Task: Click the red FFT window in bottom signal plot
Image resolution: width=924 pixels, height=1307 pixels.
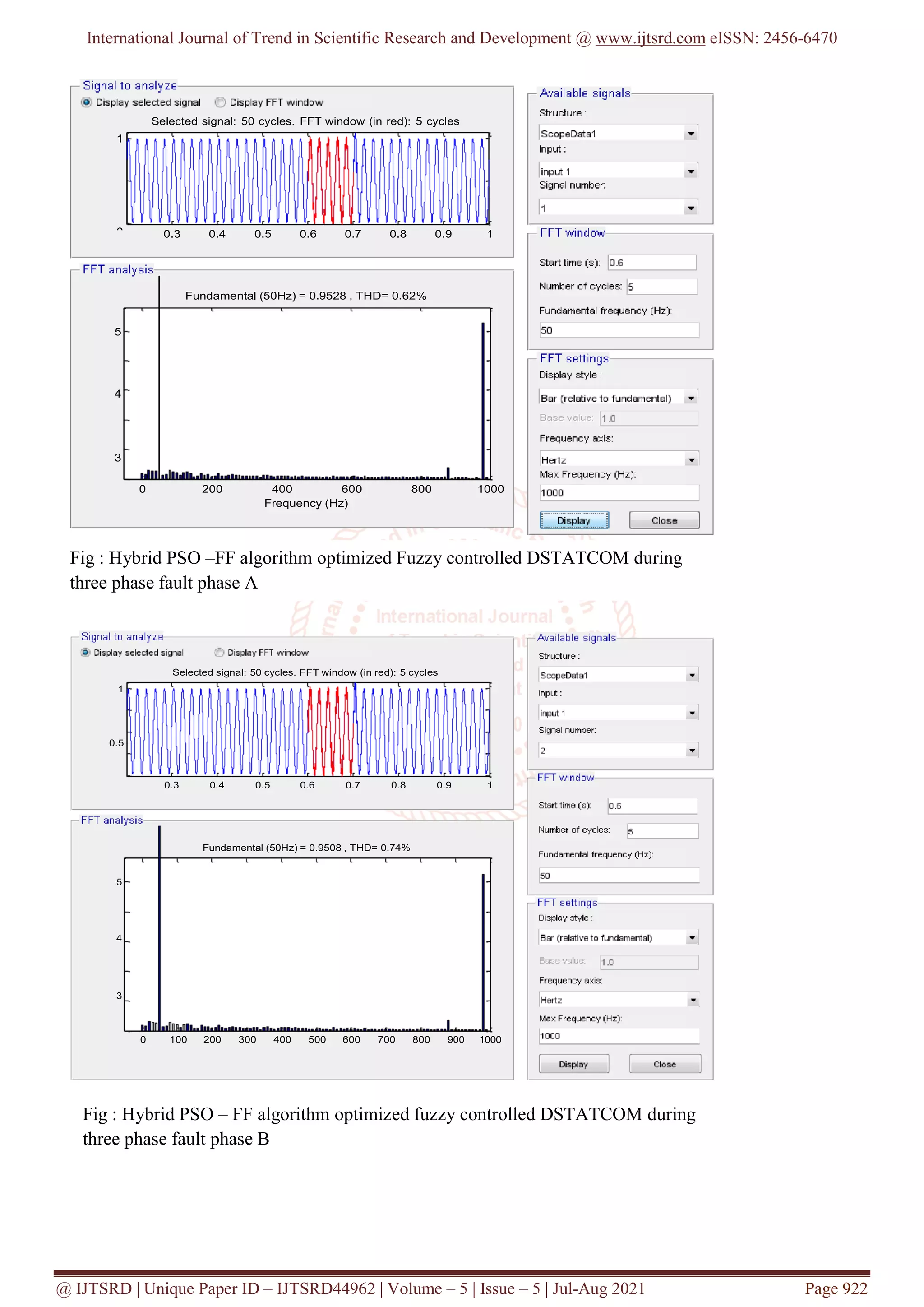Action: pos(331,731)
